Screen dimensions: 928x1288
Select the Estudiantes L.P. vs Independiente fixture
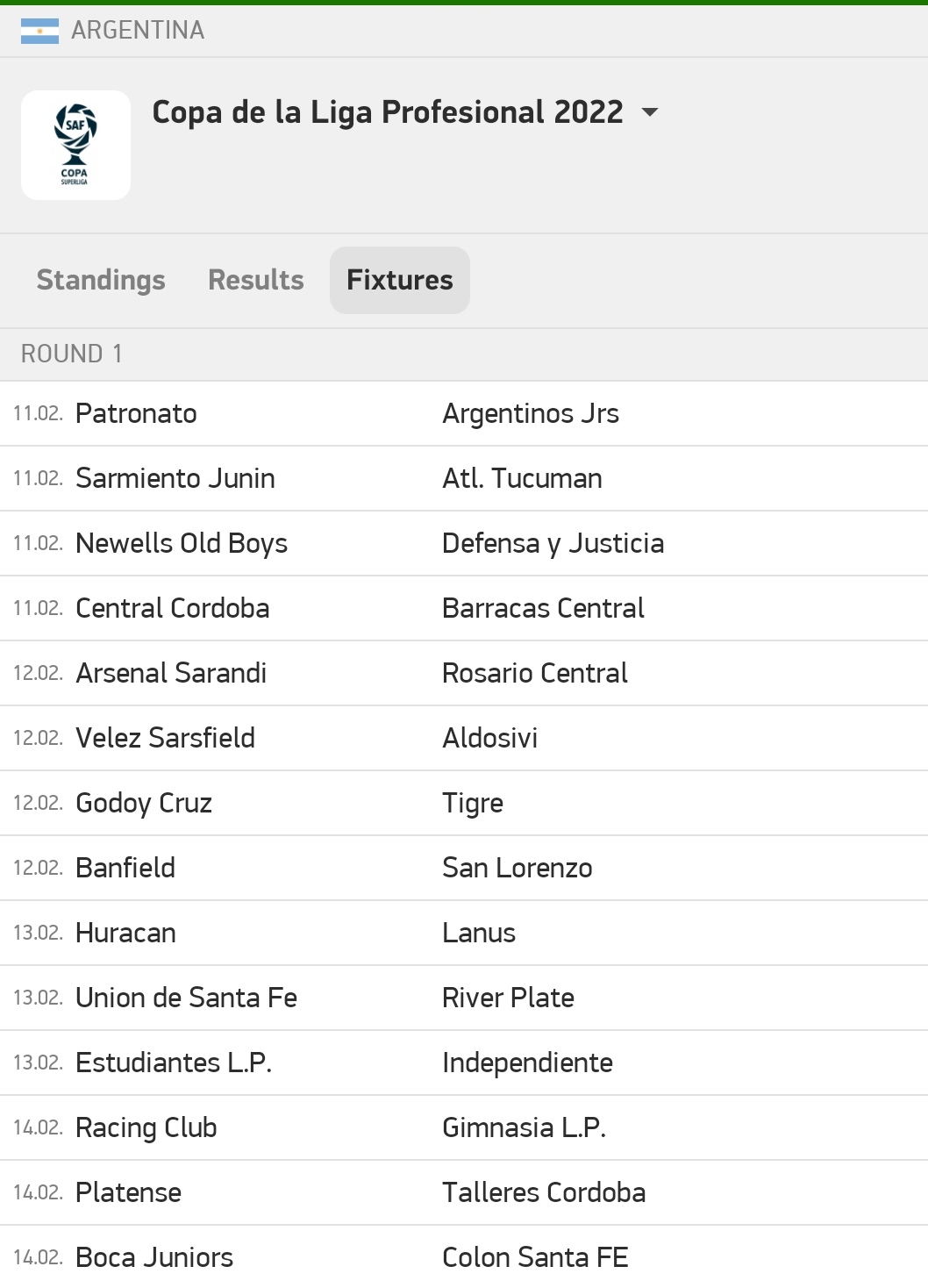[464, 1063]
